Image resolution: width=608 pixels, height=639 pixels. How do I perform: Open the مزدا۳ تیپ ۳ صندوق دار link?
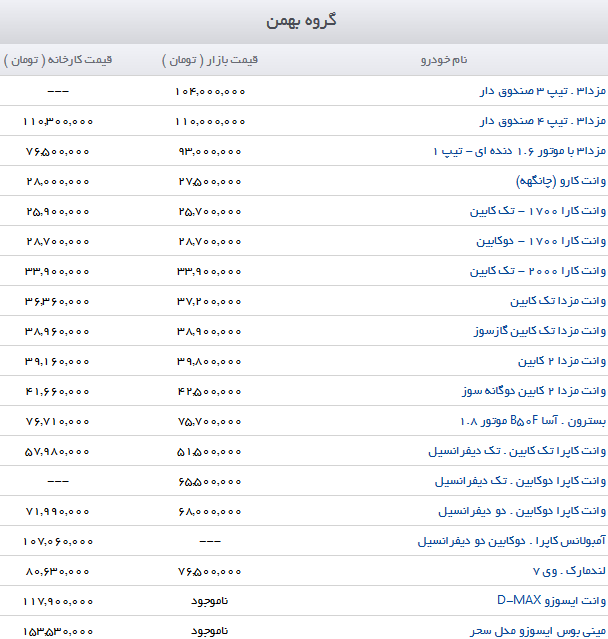click(x=543, y=91)
